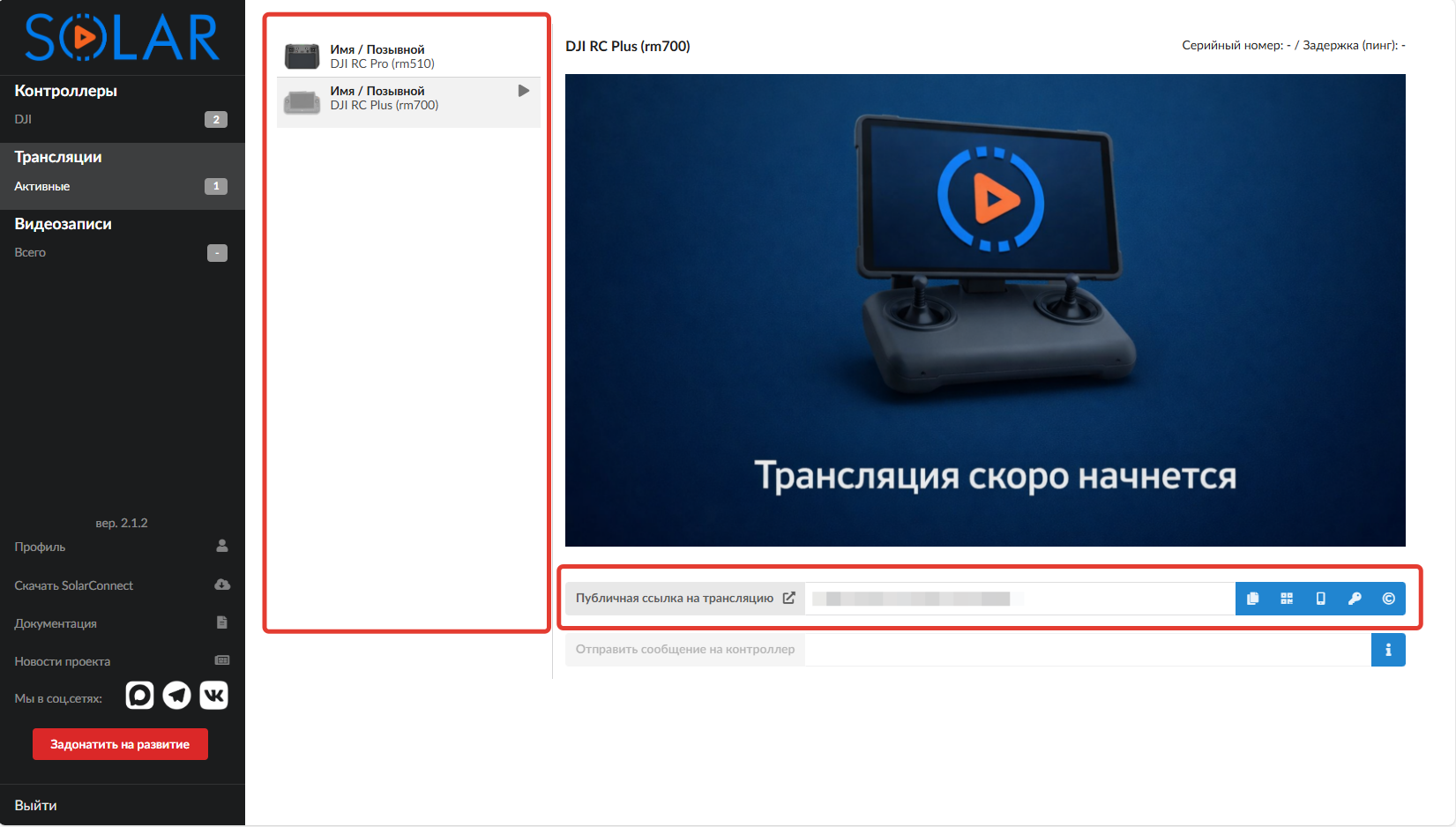This screenshot has height=827, width=1456.
Task: Click the Контроллеры section heading
Action: (x=66, y=91)
